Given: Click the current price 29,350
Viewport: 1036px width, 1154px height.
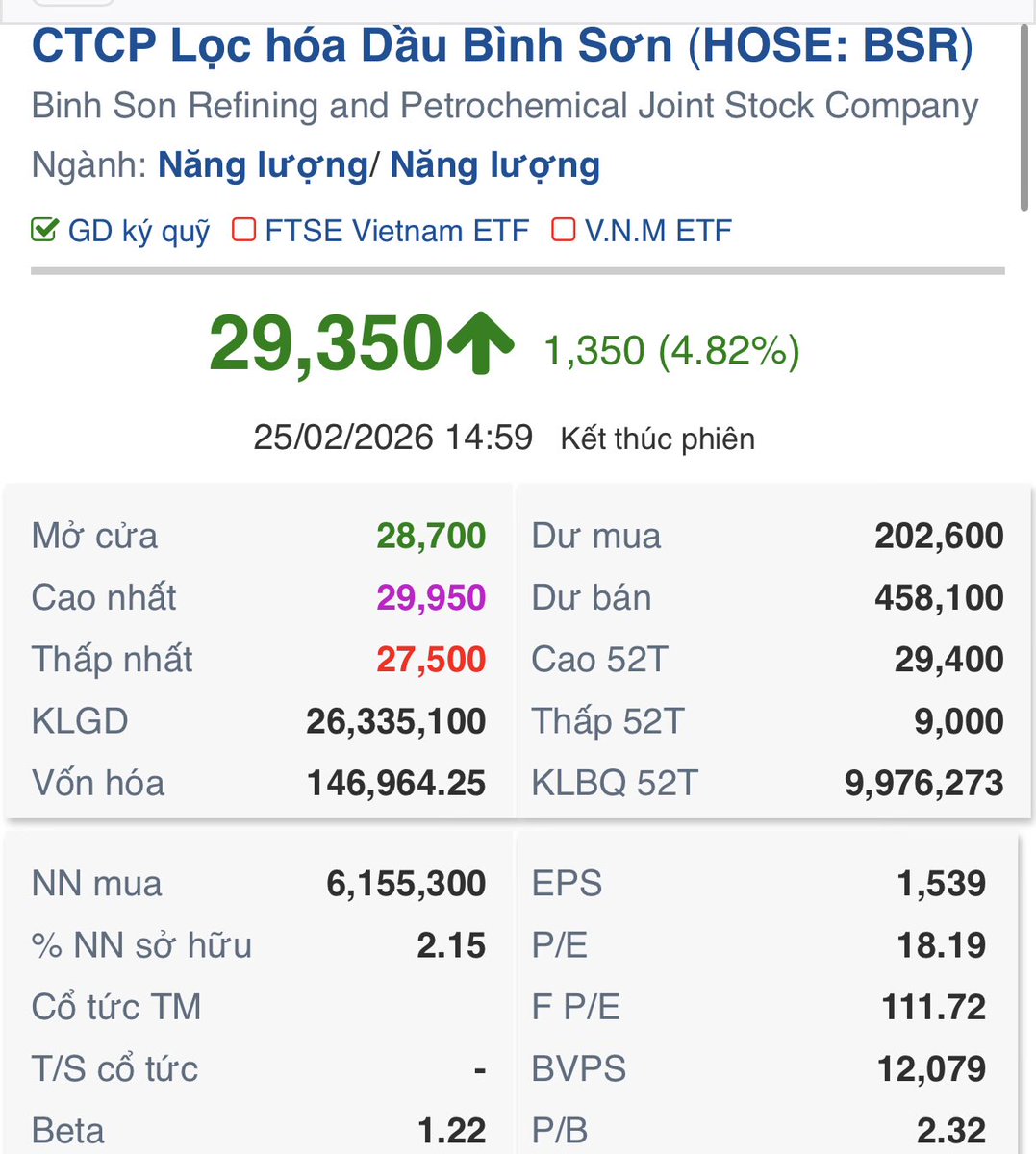Looking at the screenshot, I should tap(325, 343).
